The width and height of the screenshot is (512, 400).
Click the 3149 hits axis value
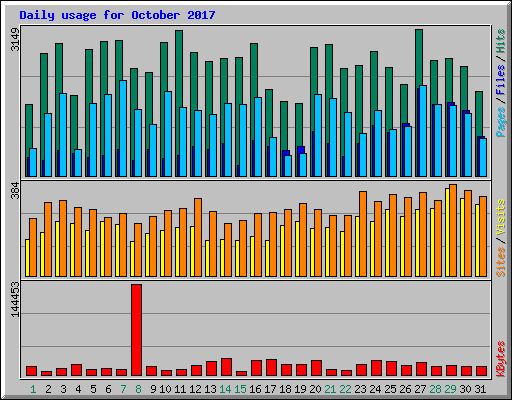(15, 40)
